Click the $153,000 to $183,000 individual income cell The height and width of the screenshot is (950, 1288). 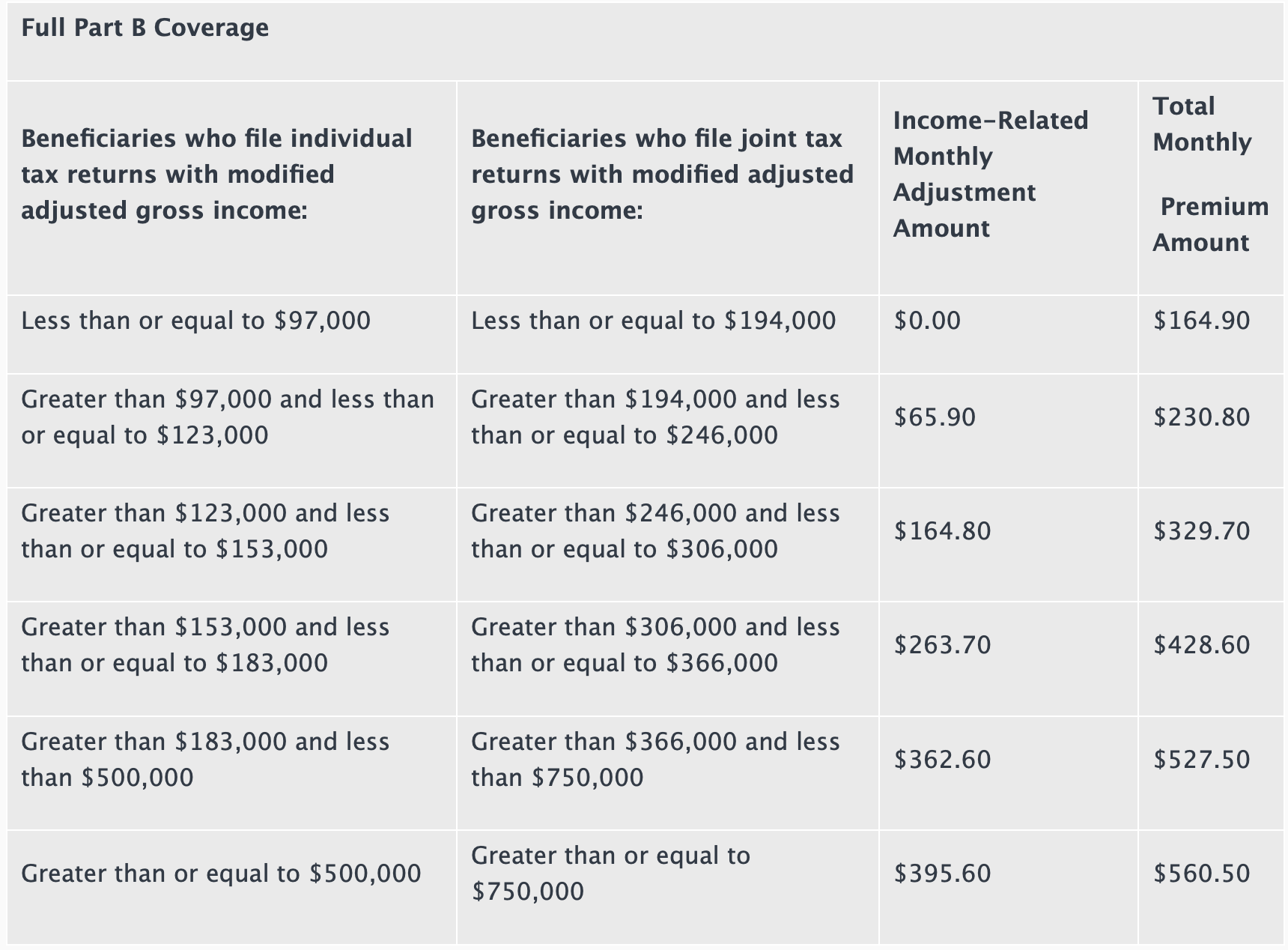pyautogui.click(x=205, y=645)
